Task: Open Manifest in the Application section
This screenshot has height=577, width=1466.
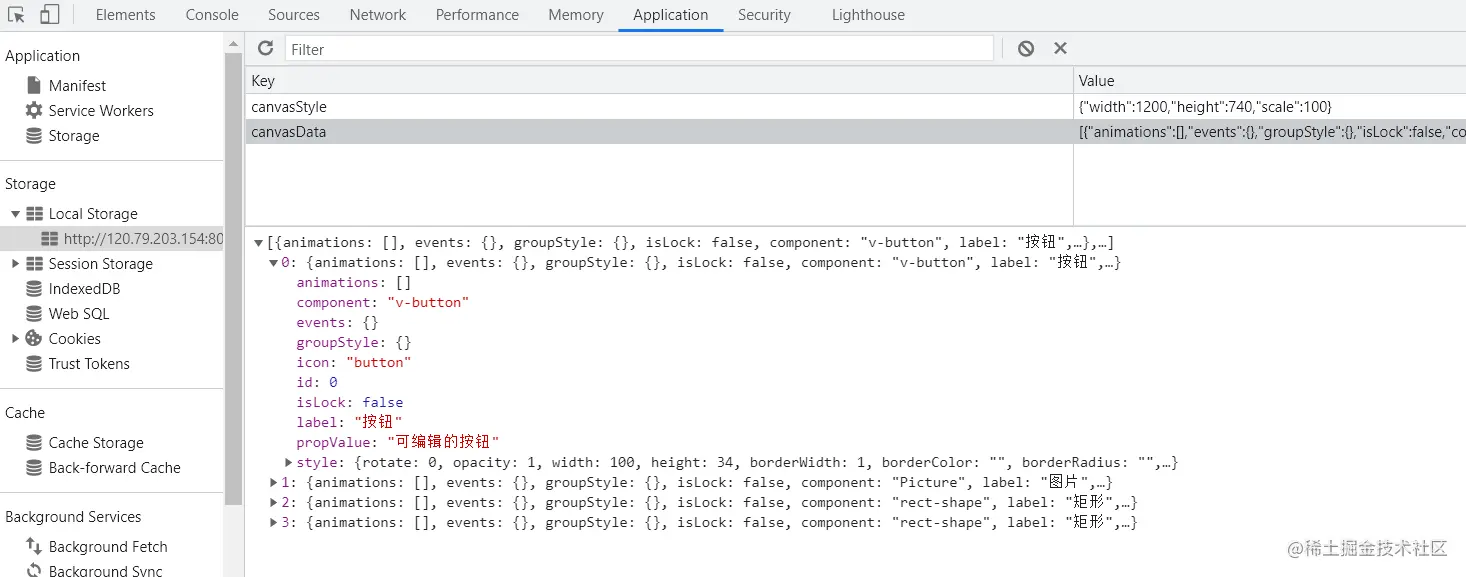Action: [x=77, y=86]
